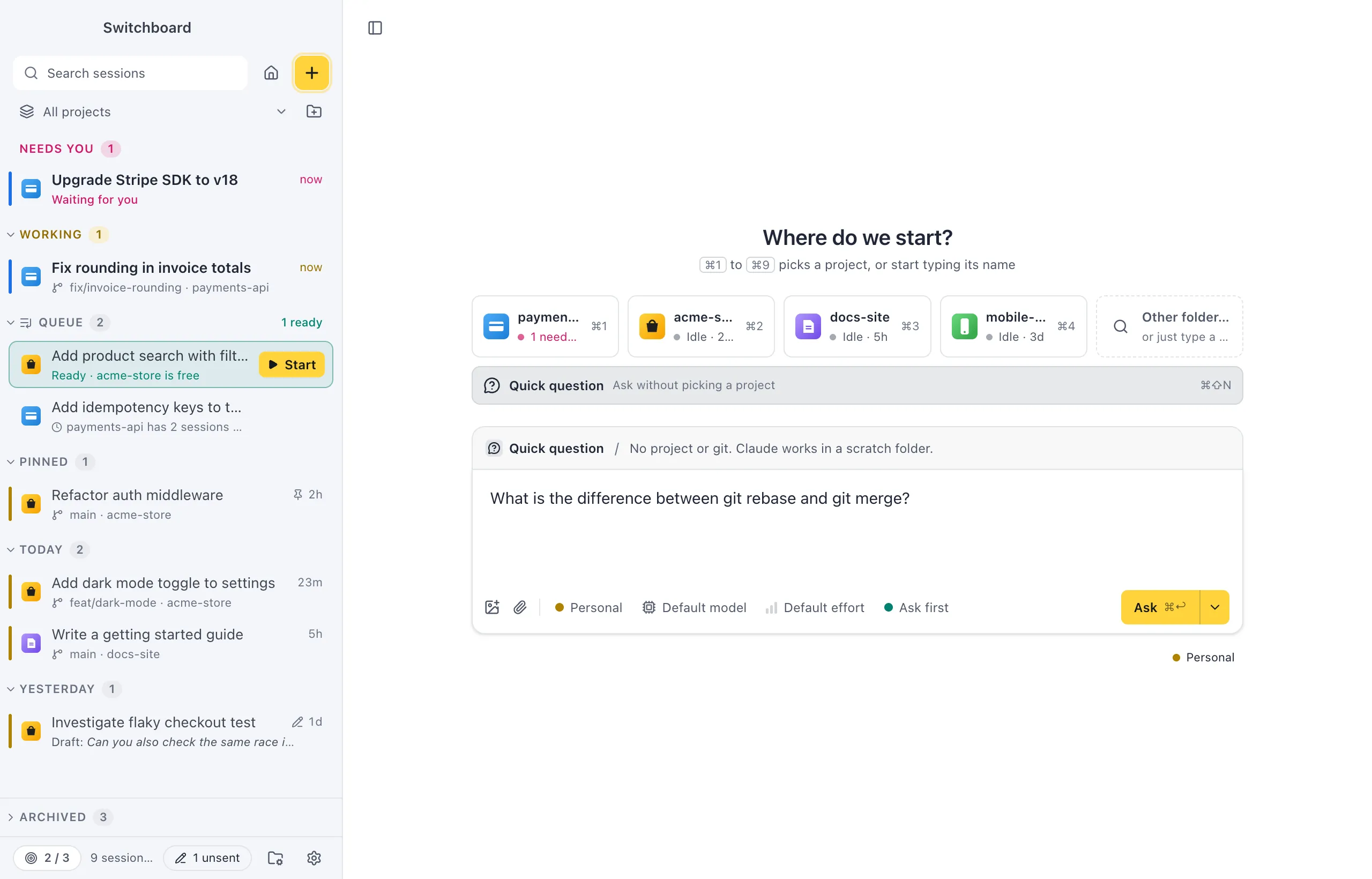
Task: Open folder settings icon in footer
Action: pos(275,858)
